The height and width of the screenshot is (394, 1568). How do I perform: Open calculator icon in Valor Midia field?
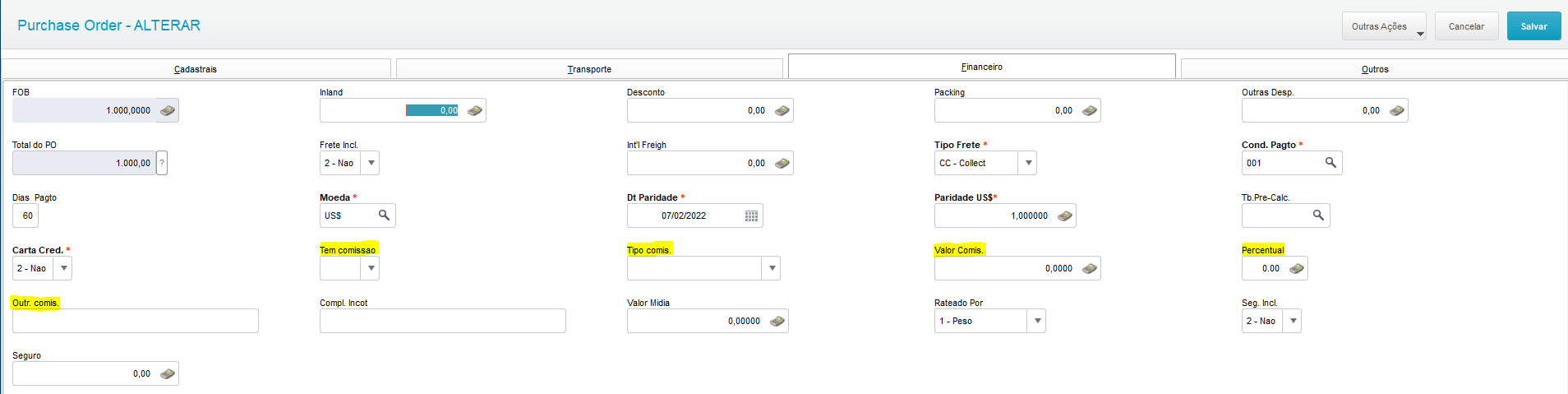[x=777, y=321]
